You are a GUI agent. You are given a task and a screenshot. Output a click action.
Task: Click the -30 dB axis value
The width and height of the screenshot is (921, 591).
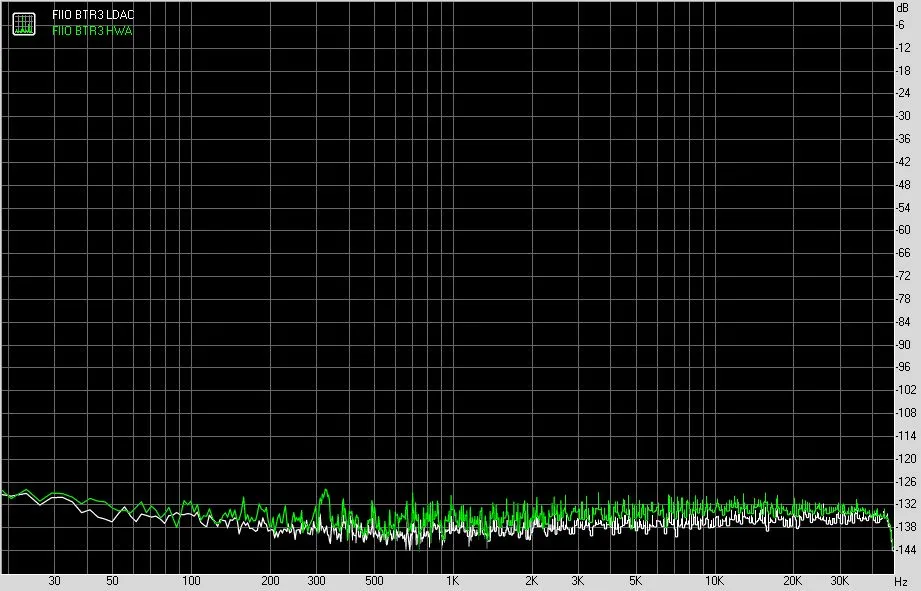pyautogui.click(x=903, y=116)
